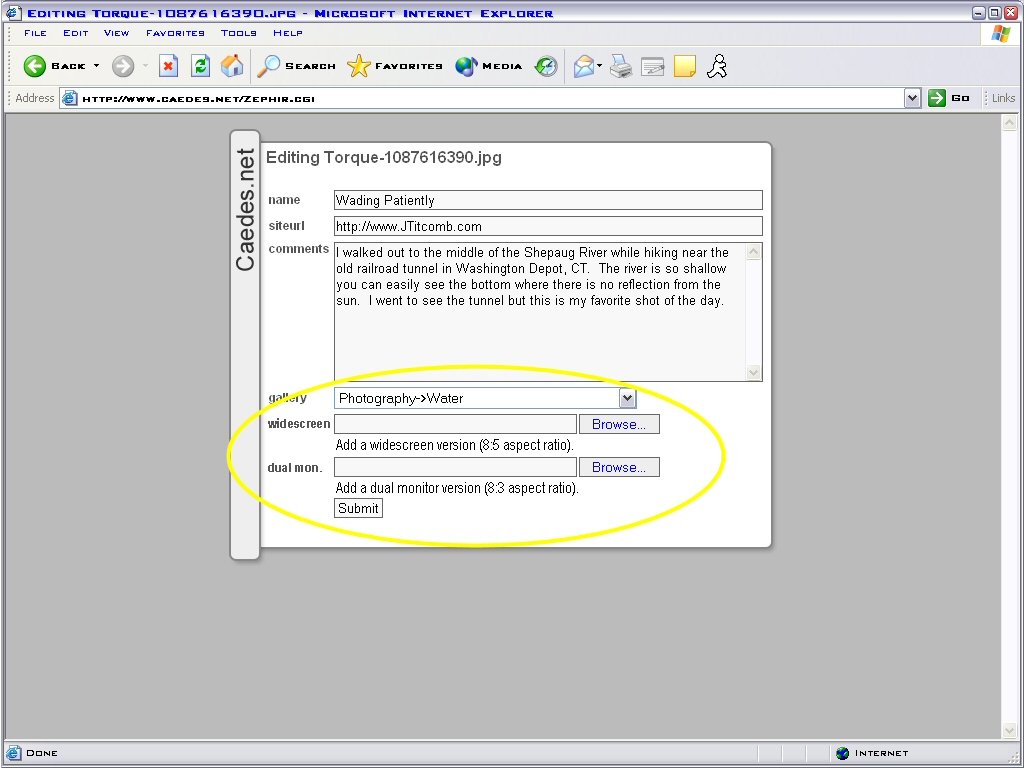Refresh the current page
This screenshot has height=768, width=1024.
click(x=200, y=66)
